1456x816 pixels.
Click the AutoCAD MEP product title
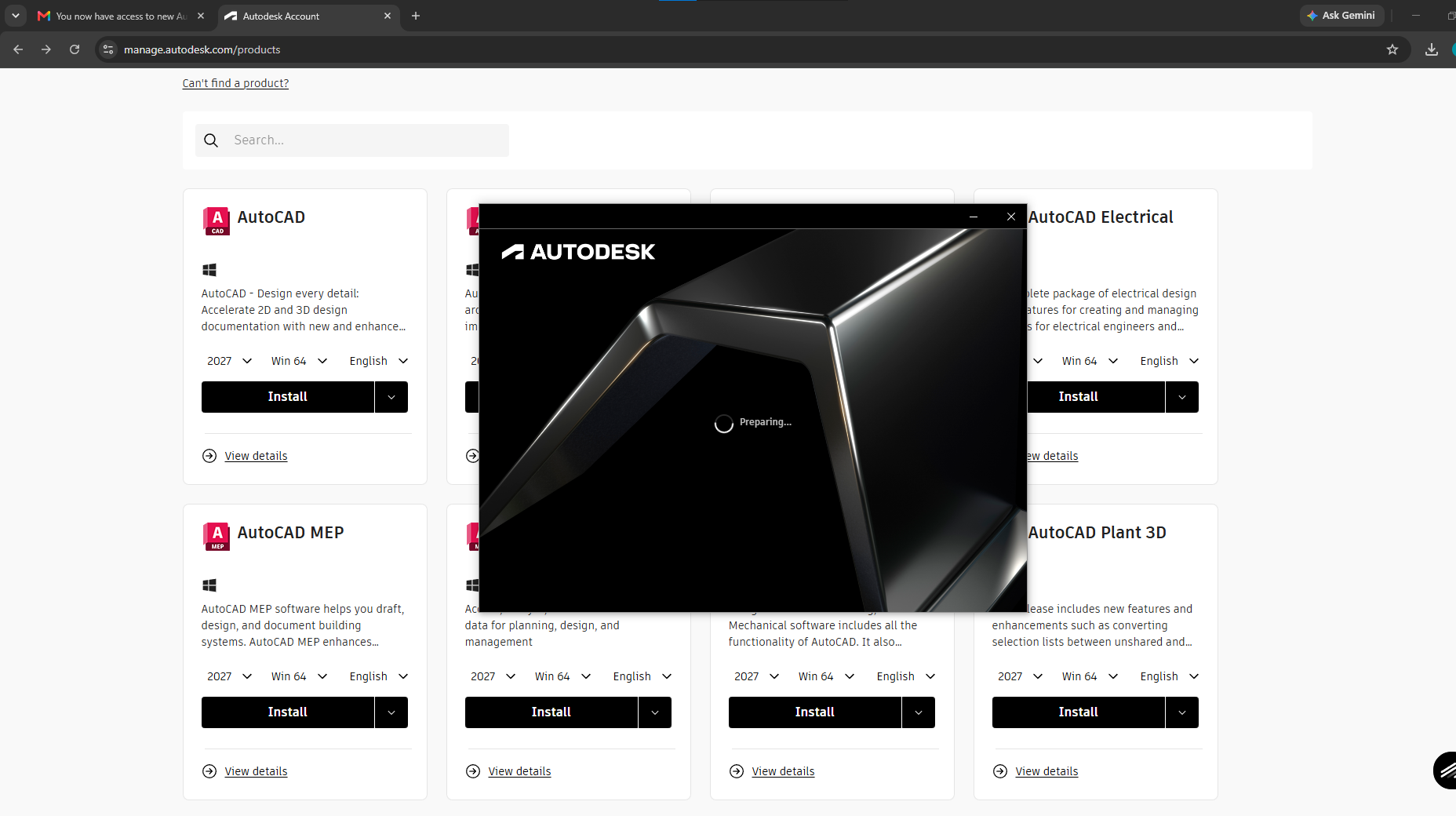[x=290, y=533]
